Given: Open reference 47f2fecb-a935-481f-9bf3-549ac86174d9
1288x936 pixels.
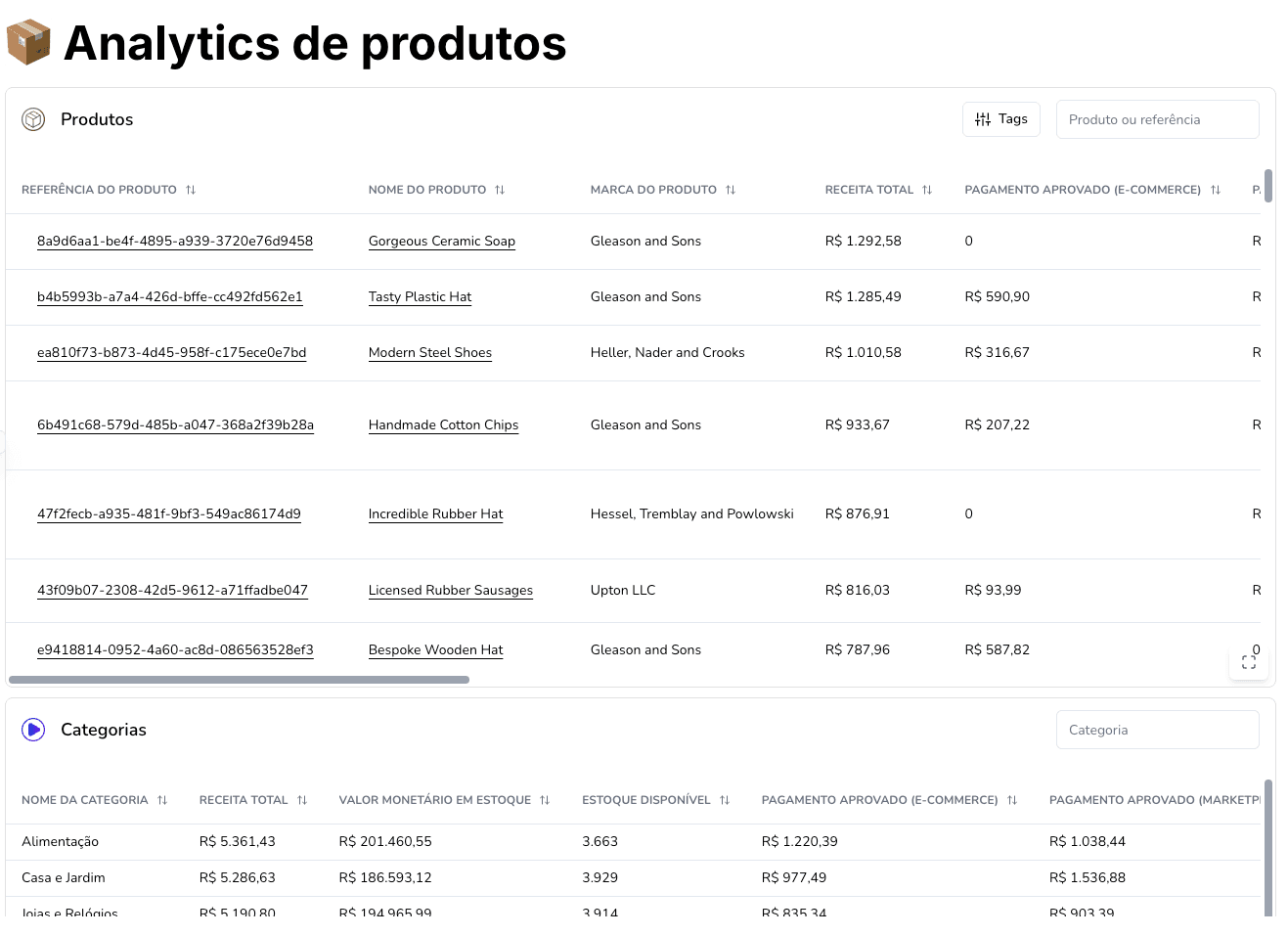Looking at the screenshot, I should coord(169,514).
